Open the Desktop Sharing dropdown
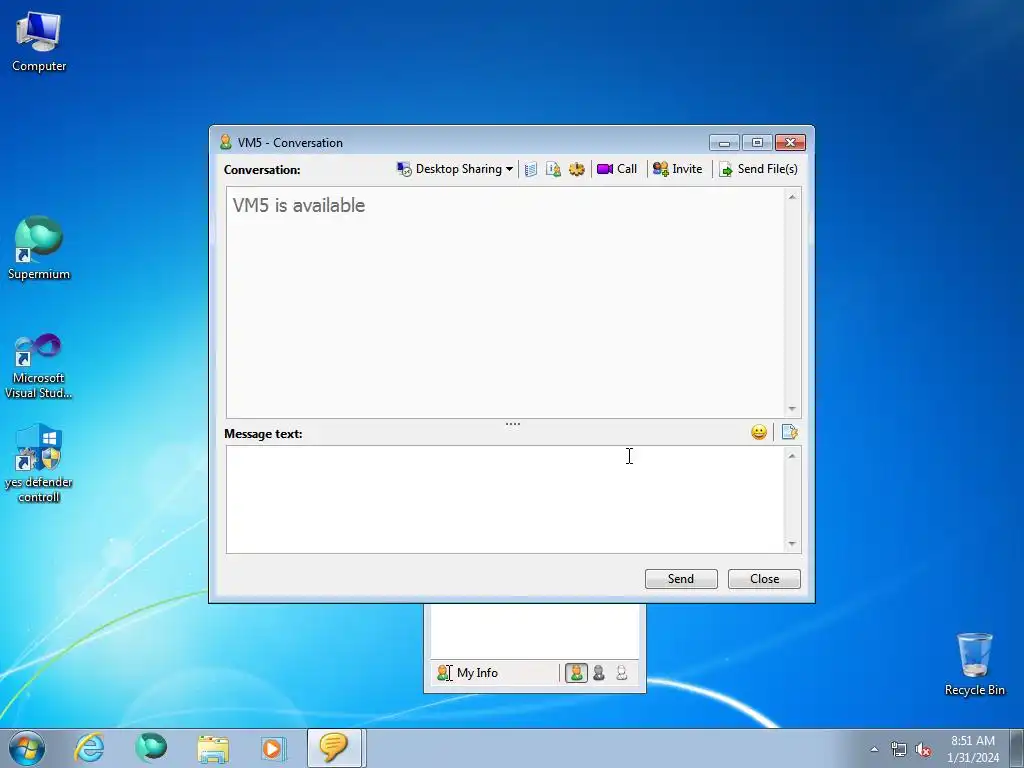Image resolution: width=1024 pixels, height=768 pixels. (455, 169)
